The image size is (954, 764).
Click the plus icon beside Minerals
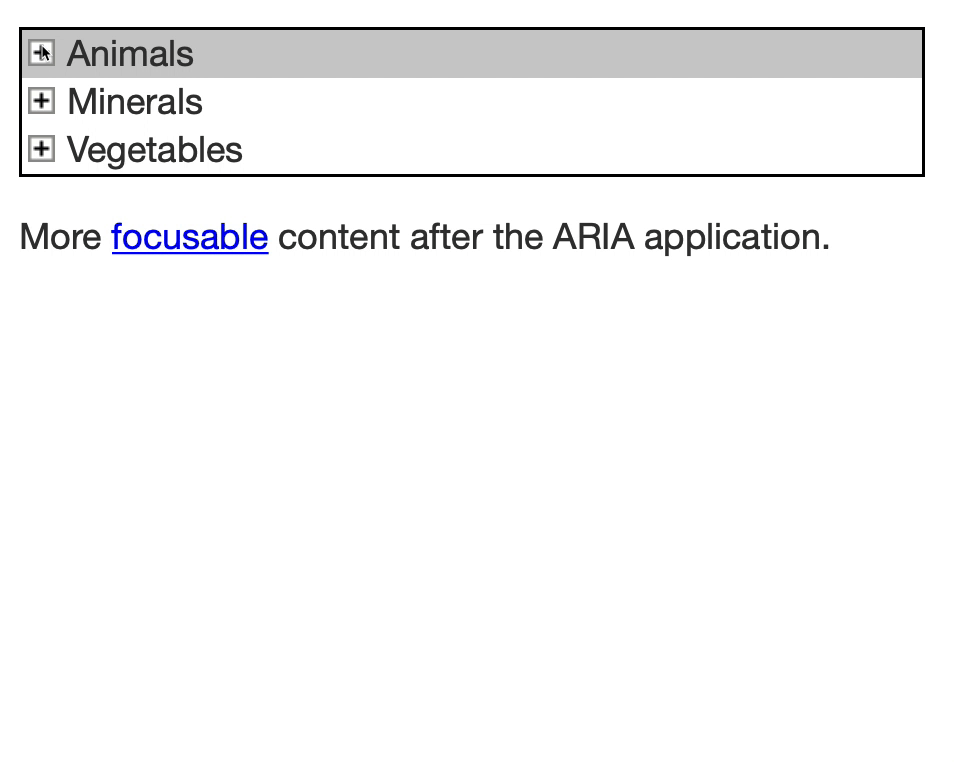[x=41, y=101]
